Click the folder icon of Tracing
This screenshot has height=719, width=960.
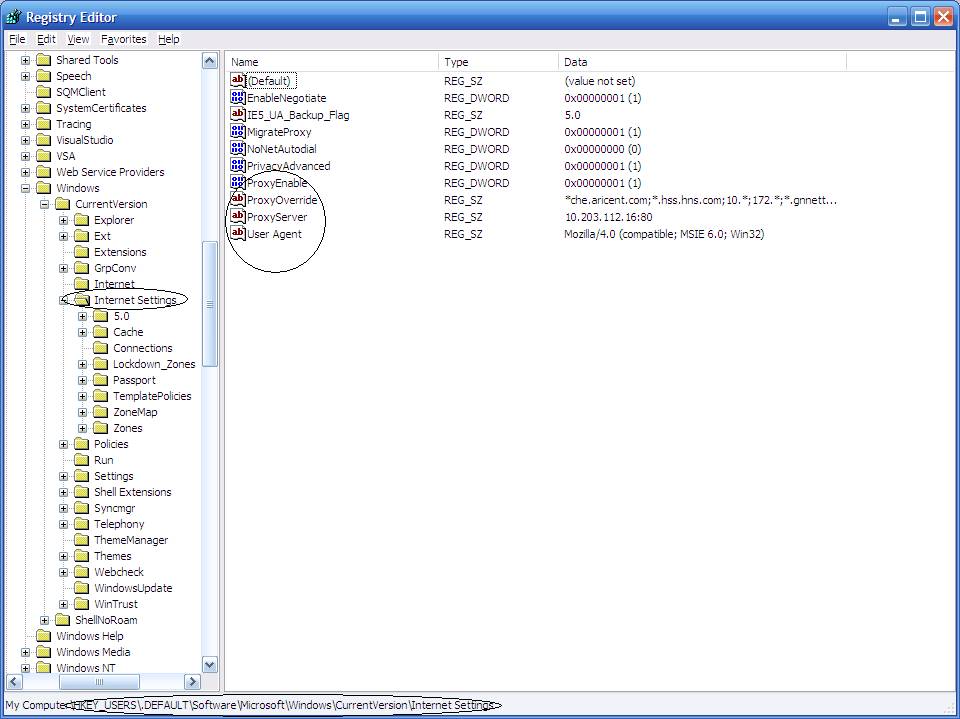[43, 124]
